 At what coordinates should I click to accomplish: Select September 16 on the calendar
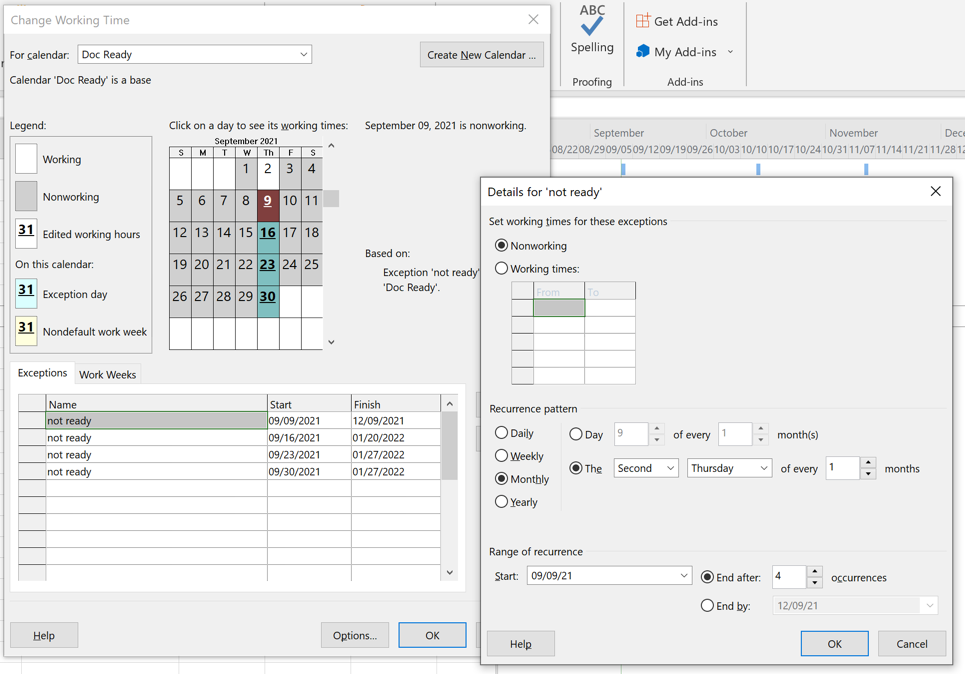tap(268, 236)
